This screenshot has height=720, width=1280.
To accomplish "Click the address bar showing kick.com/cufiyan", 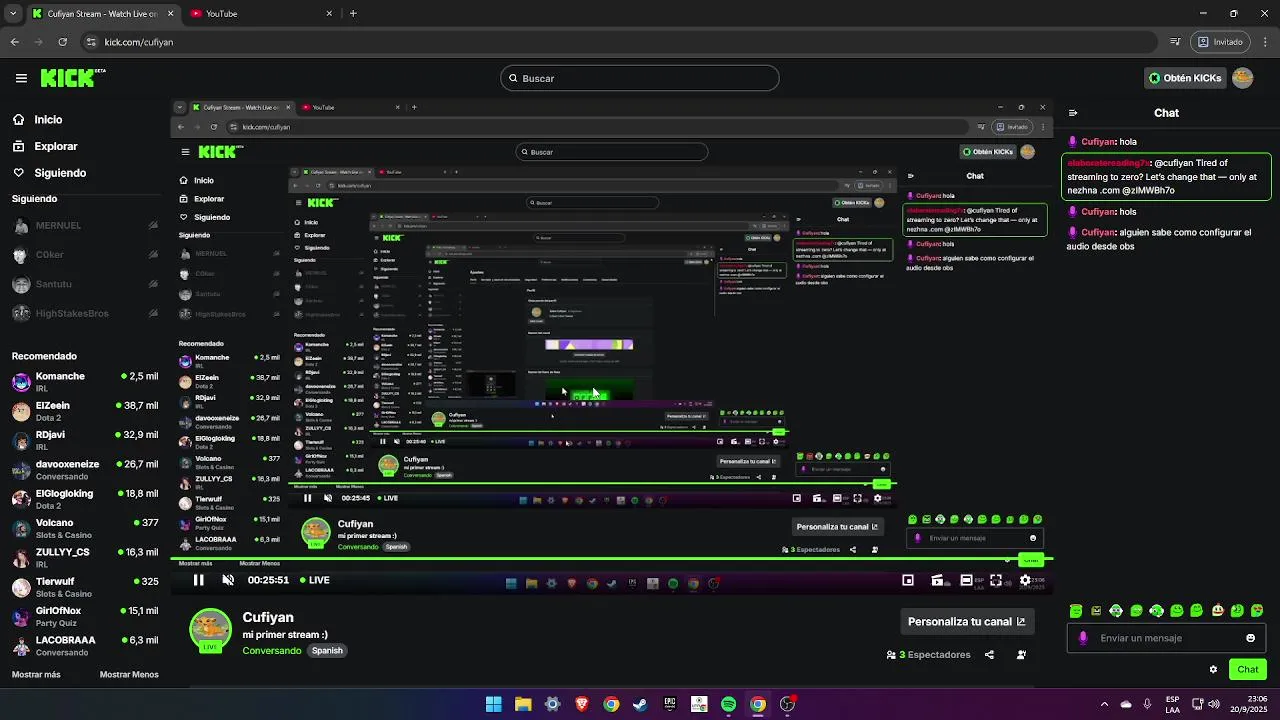I will coord(620,42).
